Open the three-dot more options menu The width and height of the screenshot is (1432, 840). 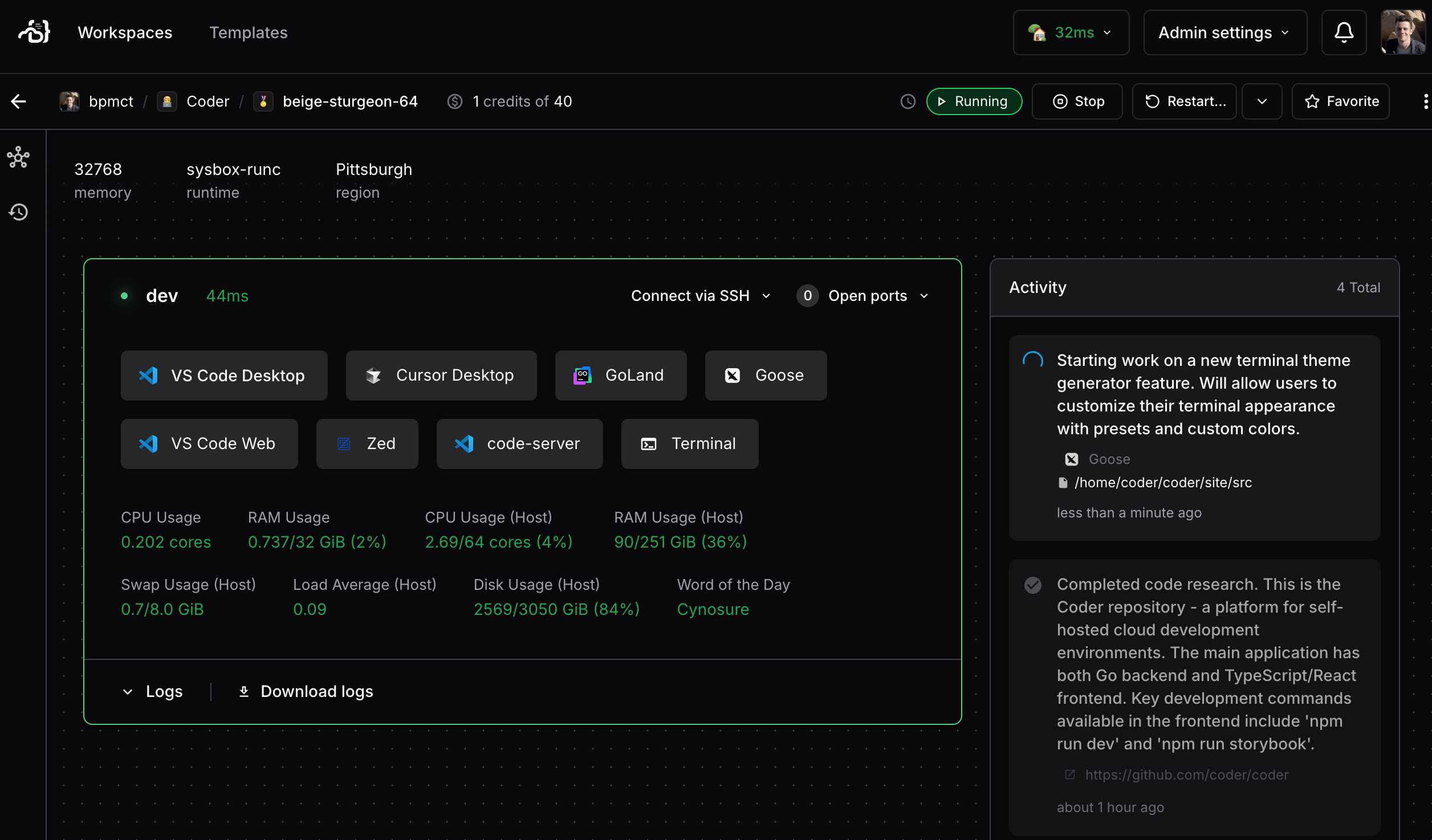tap(1425, 101)
